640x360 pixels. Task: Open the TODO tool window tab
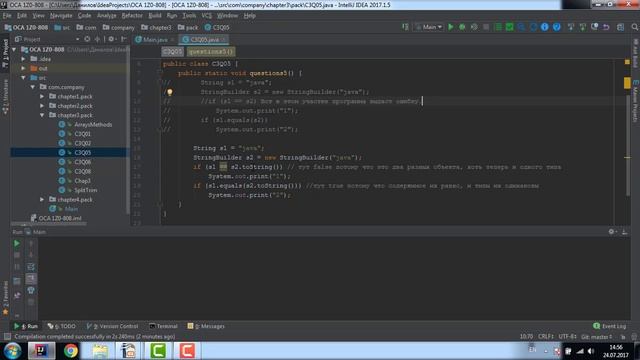[62, 326]
